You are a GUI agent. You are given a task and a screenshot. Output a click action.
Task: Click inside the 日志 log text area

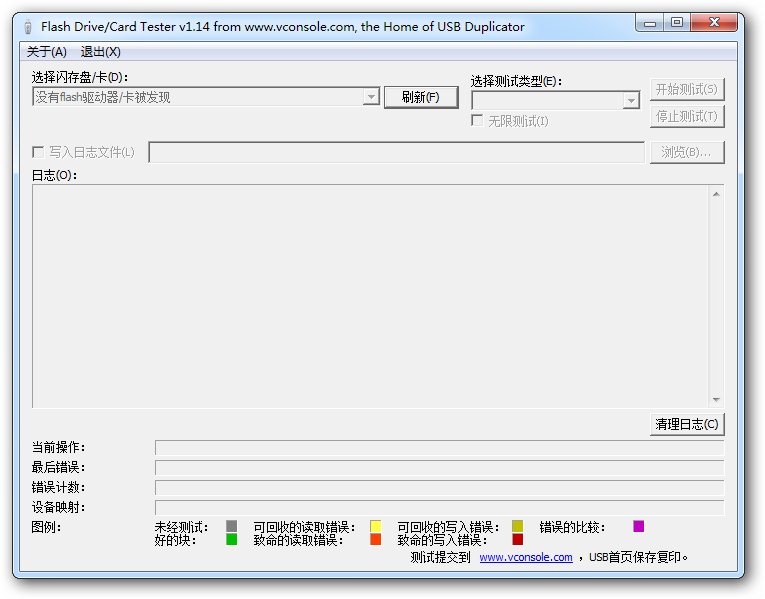(x=371, y=296)
